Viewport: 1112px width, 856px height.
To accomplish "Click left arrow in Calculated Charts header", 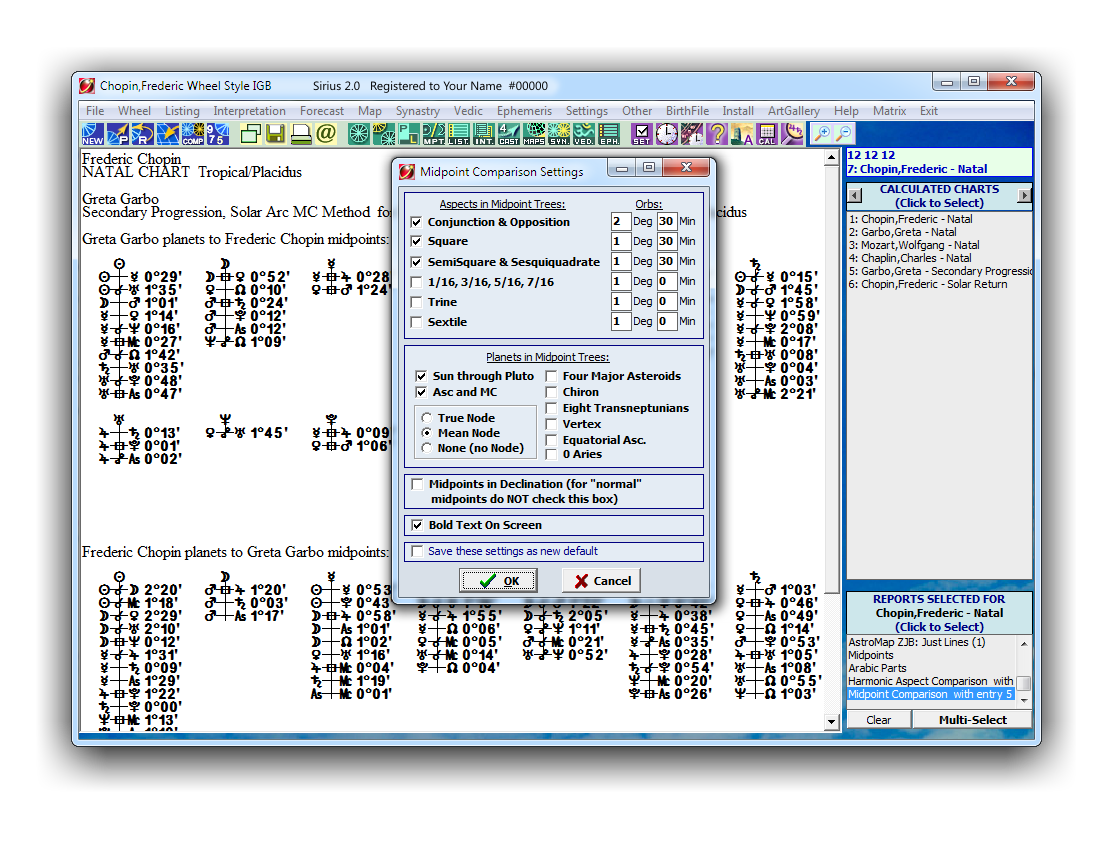I will [x=855, y=196].
